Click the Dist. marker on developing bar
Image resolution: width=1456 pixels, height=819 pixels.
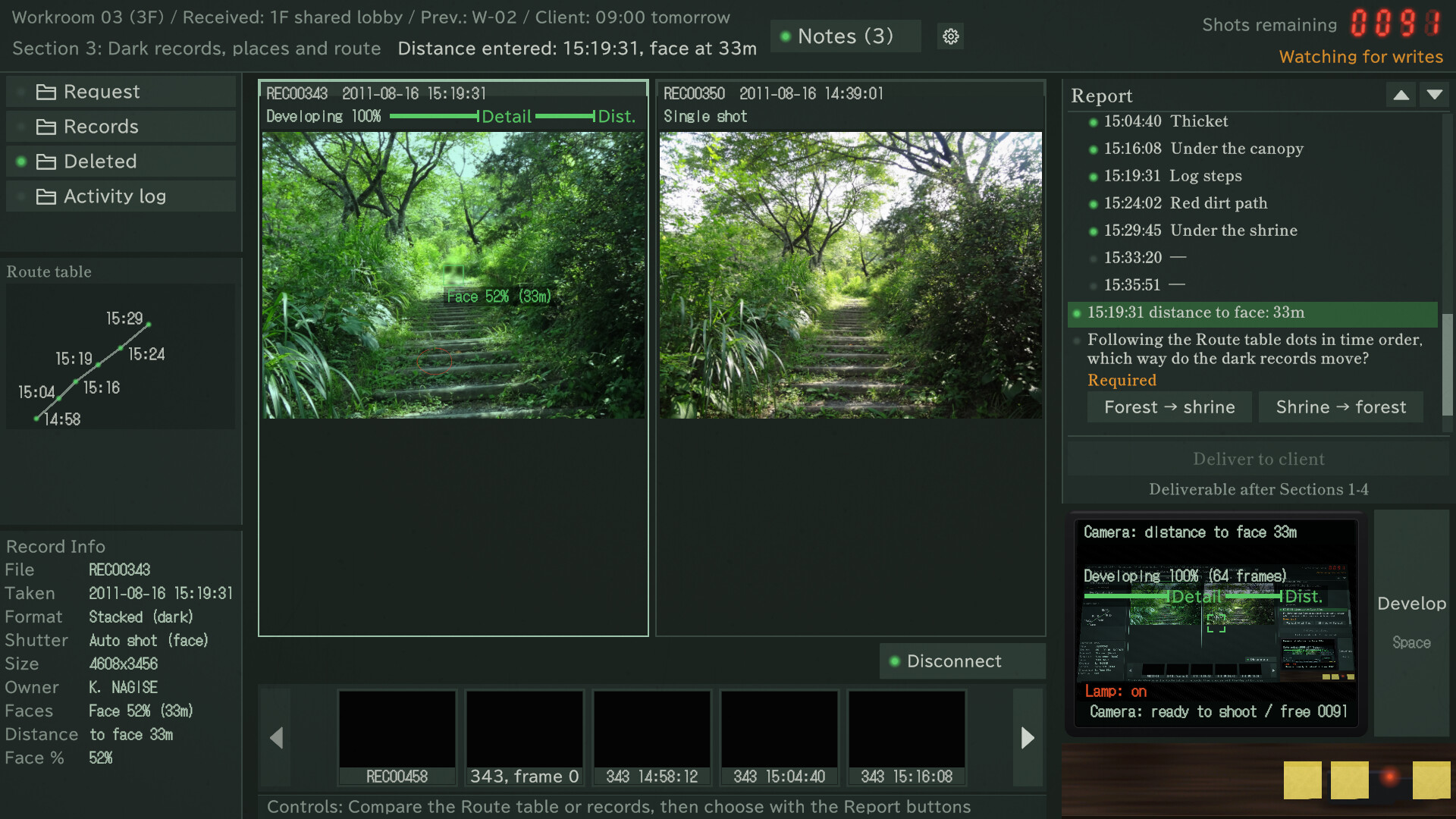coord(617,117)
